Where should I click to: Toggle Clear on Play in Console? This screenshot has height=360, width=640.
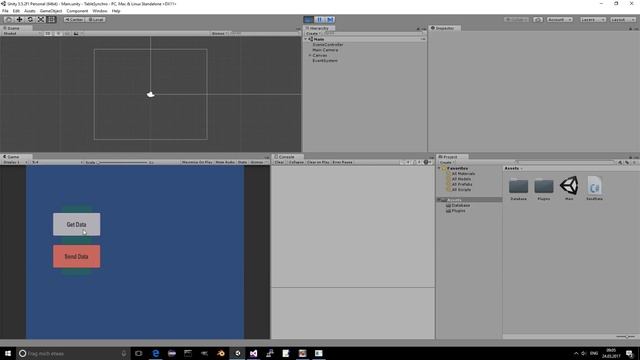coord(318,162)
